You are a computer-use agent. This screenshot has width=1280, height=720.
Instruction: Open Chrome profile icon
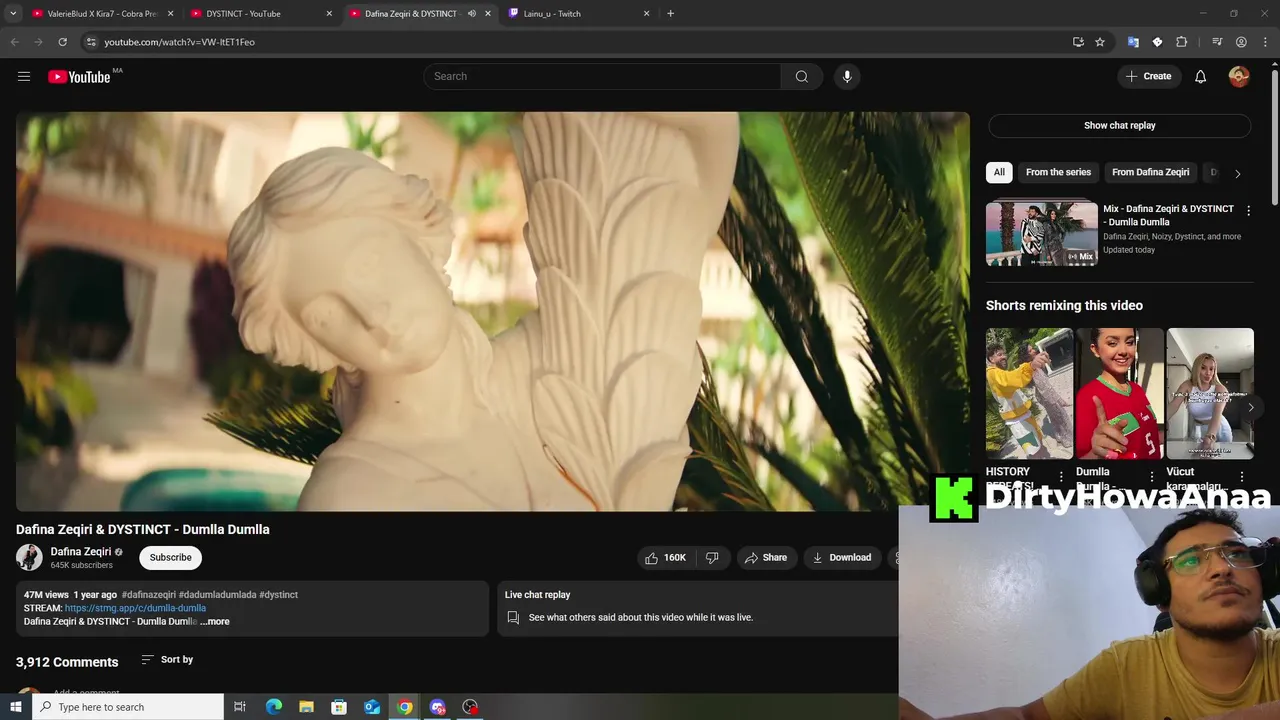click(1241, 42)
